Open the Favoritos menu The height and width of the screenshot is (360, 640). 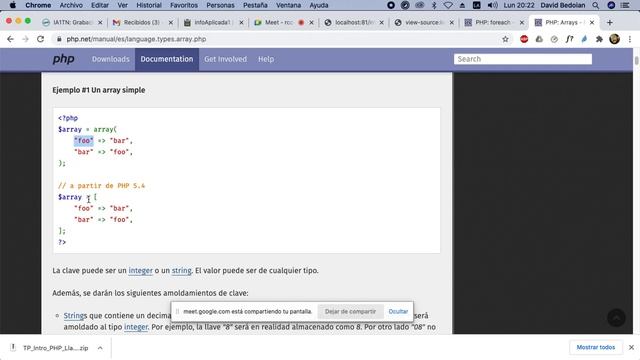[x=184, y=5]
